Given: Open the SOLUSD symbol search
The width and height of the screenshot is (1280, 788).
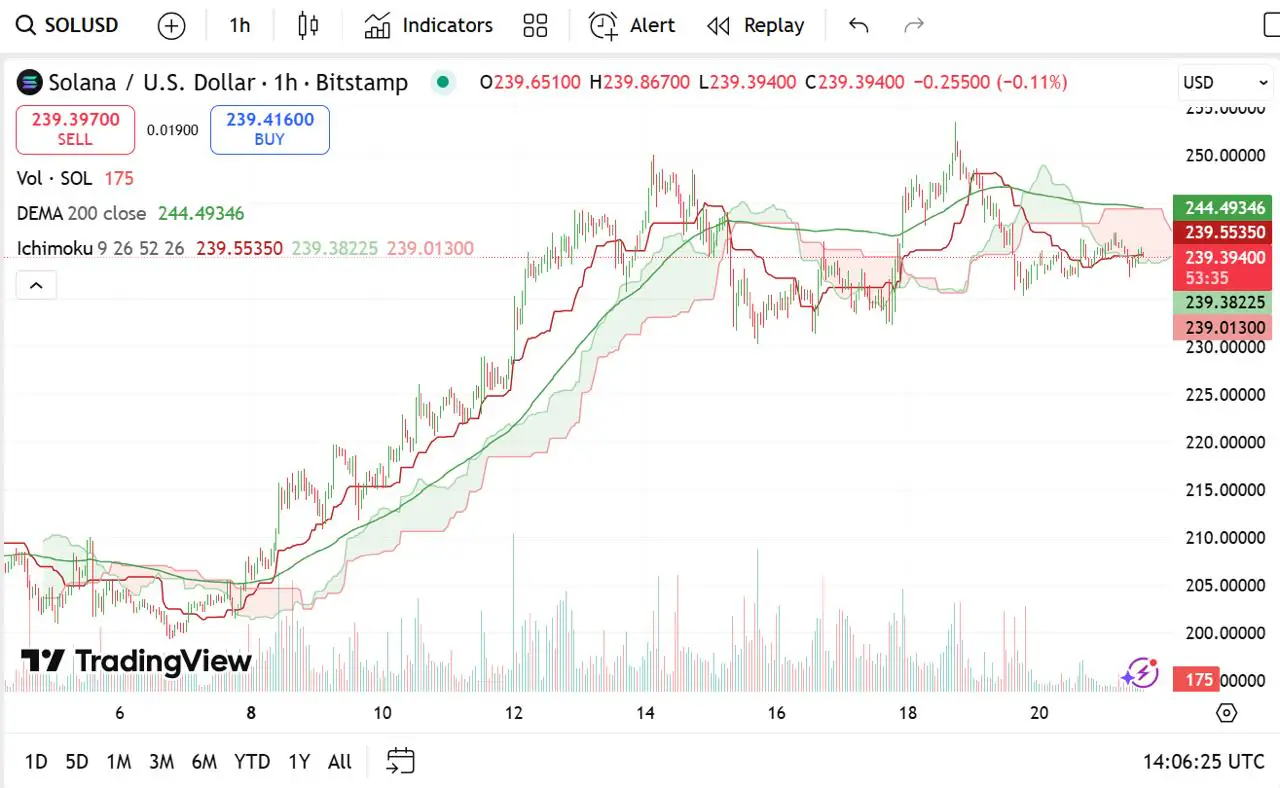Looking at the screenshot, I should click(x=68, y=25).
